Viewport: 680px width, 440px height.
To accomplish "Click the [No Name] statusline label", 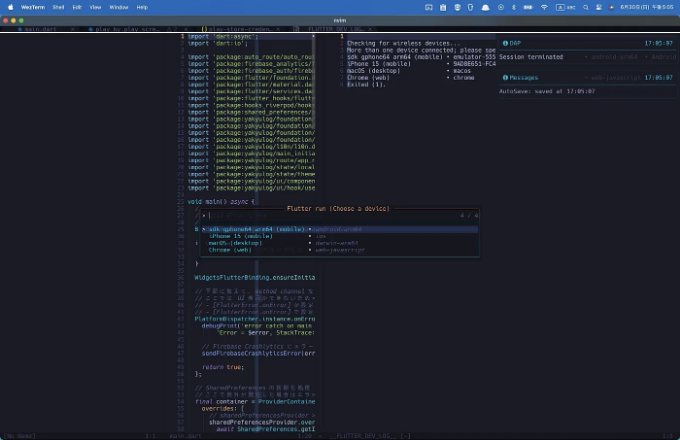I will [20, 436].
